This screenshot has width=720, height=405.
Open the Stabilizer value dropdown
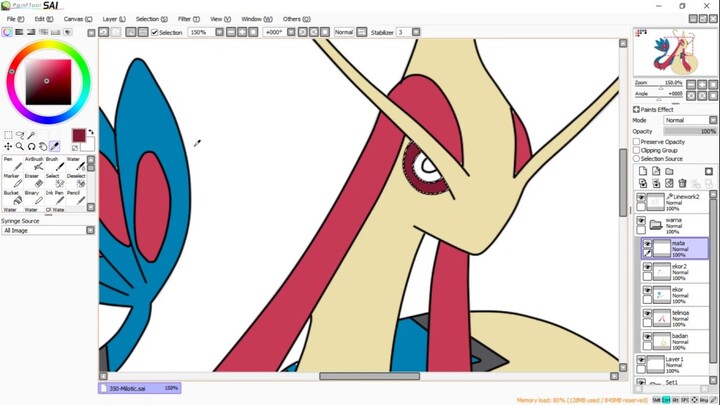tap(416, 32)
